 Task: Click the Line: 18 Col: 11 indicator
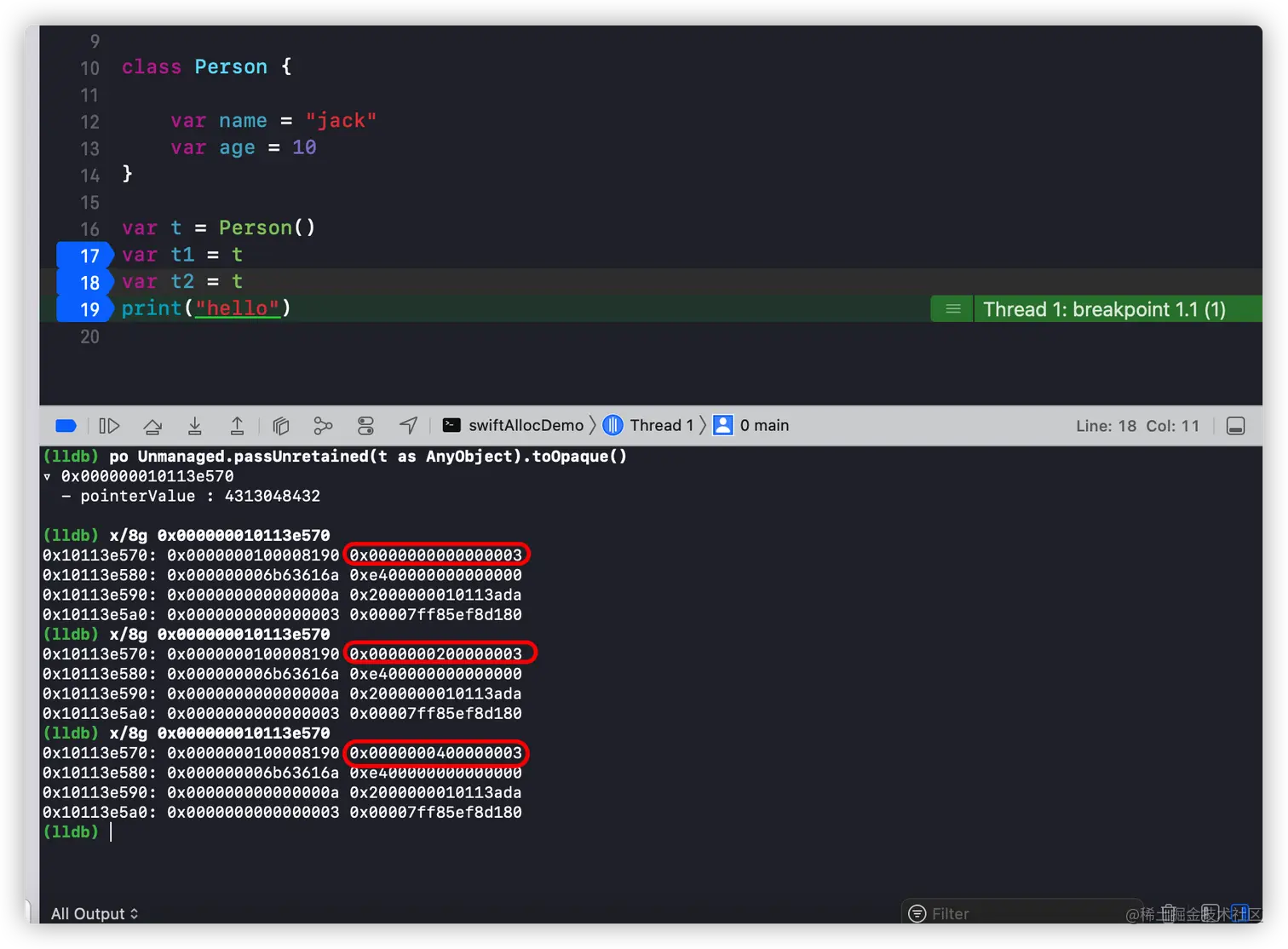(1137, 426)
